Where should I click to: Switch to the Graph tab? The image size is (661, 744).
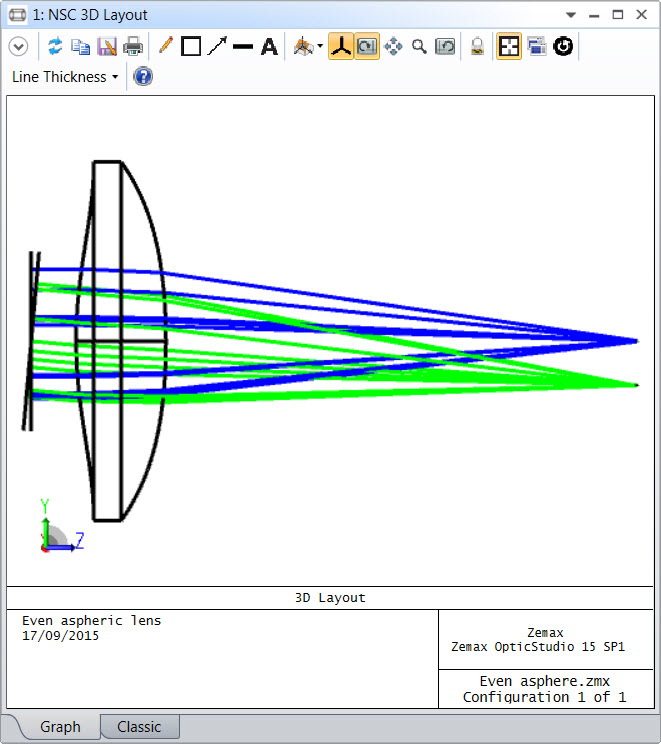60,726
